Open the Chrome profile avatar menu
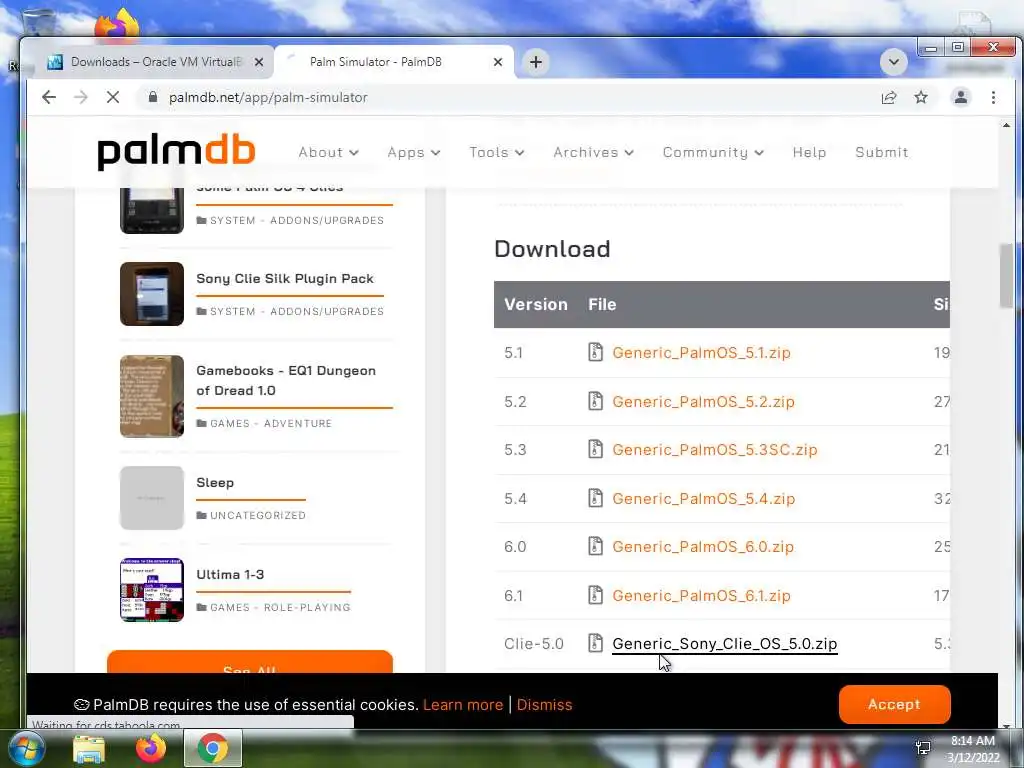 (961, 97)
